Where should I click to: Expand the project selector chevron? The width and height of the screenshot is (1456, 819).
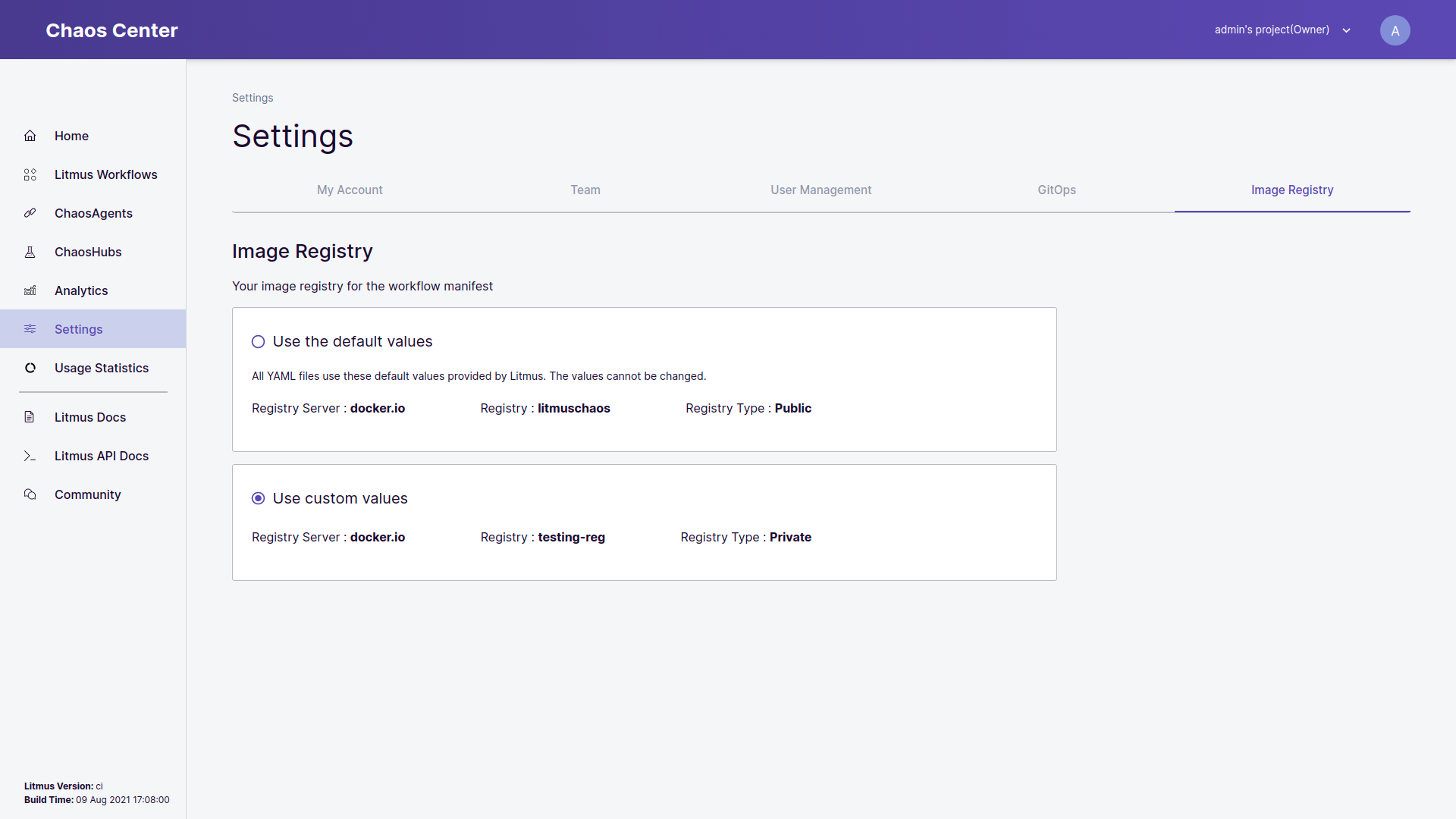[x=1347, y=30]
